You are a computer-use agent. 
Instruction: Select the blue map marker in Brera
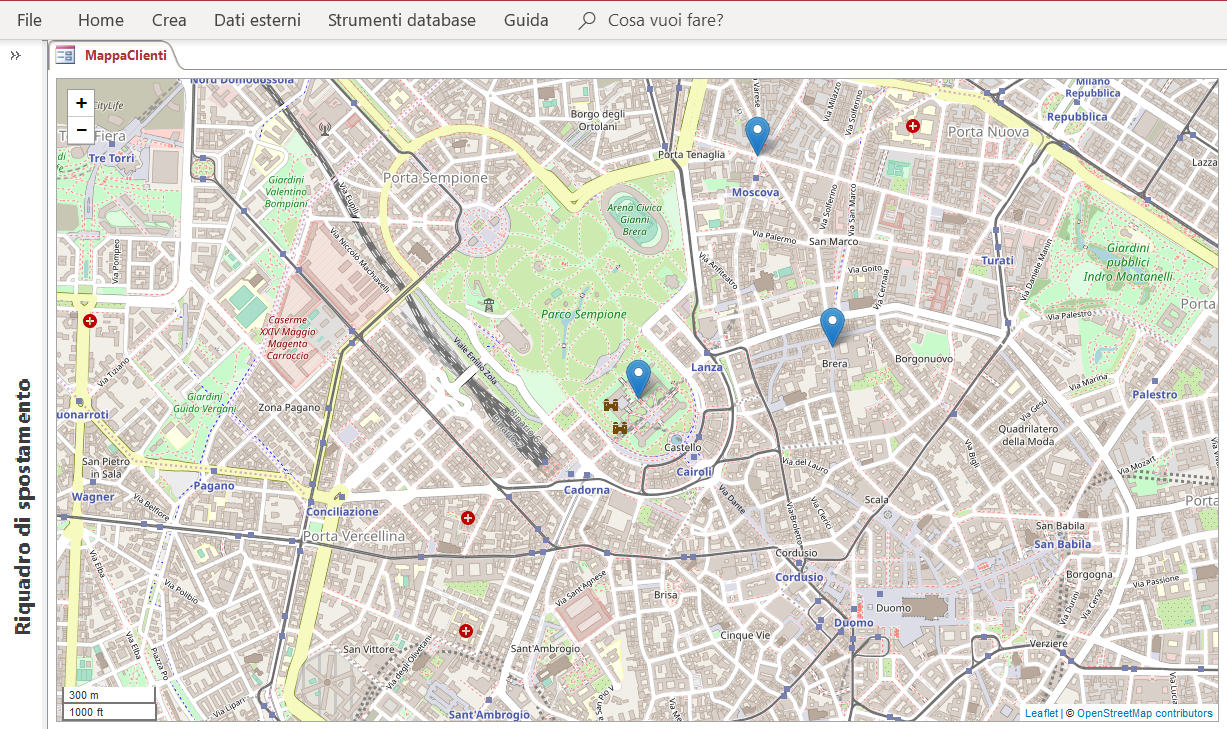coord(832,327)
